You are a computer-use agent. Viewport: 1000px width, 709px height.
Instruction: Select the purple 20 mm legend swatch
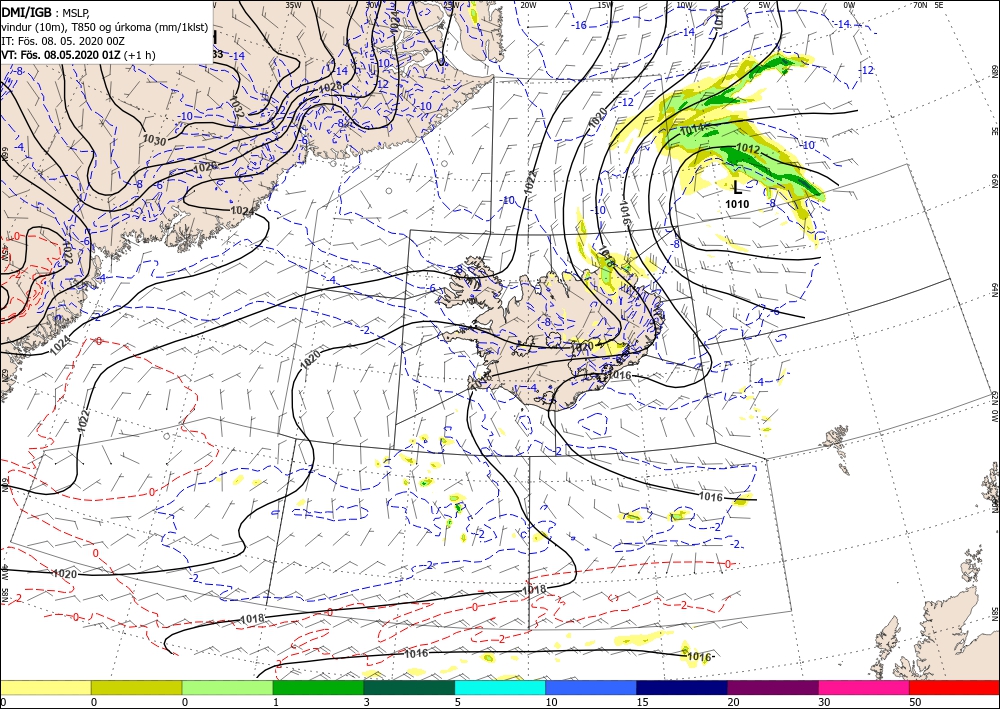click(772, 688)
